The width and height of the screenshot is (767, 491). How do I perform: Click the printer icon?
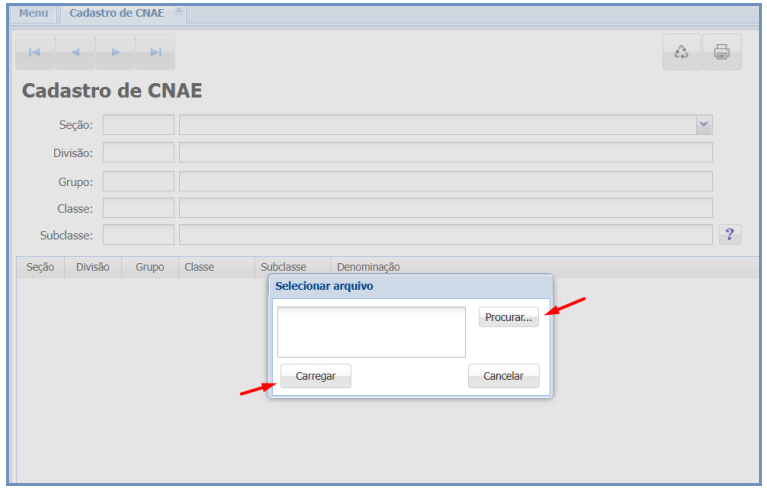[721, 52]
